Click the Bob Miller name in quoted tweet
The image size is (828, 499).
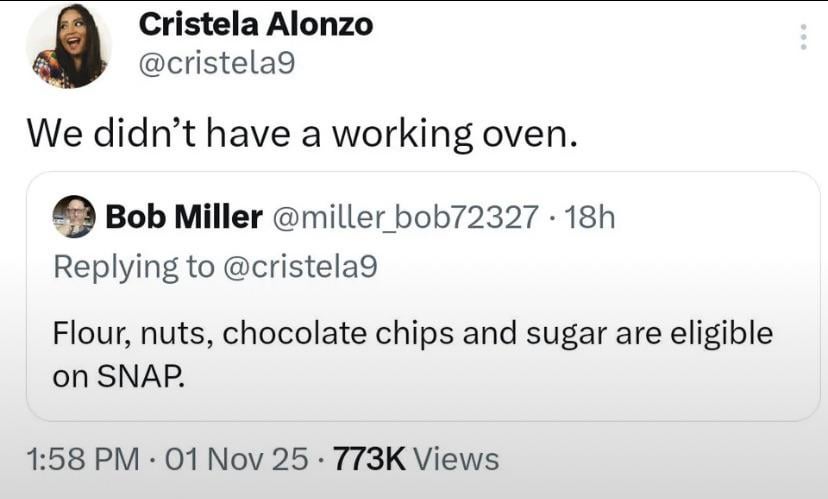183,216
